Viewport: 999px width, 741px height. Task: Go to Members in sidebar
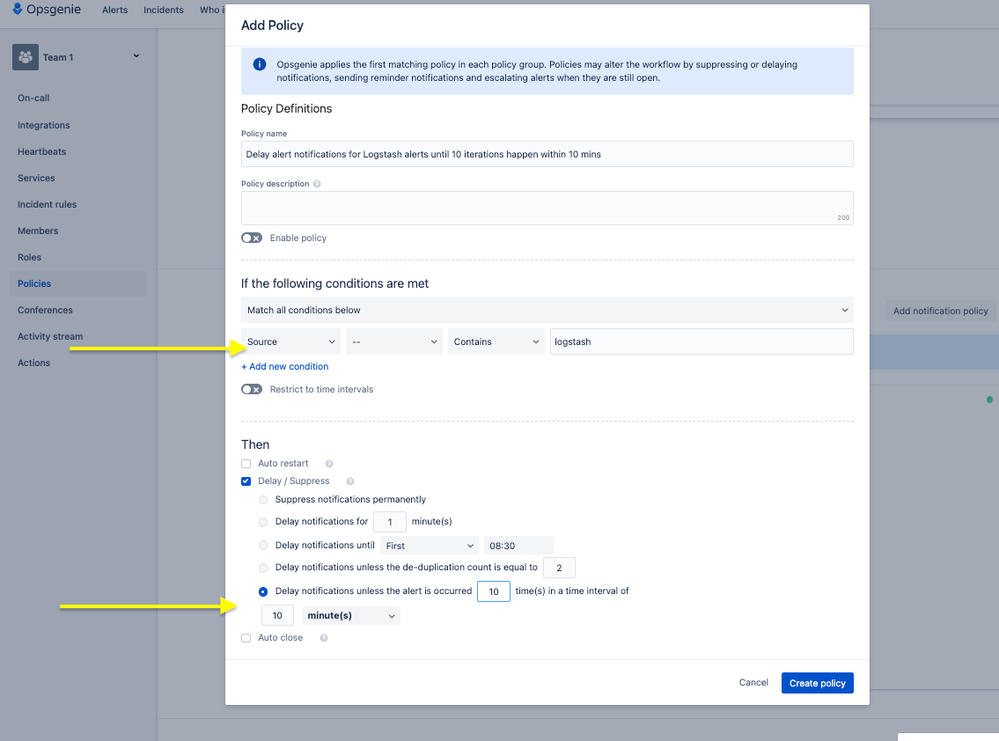click(38, 231)
